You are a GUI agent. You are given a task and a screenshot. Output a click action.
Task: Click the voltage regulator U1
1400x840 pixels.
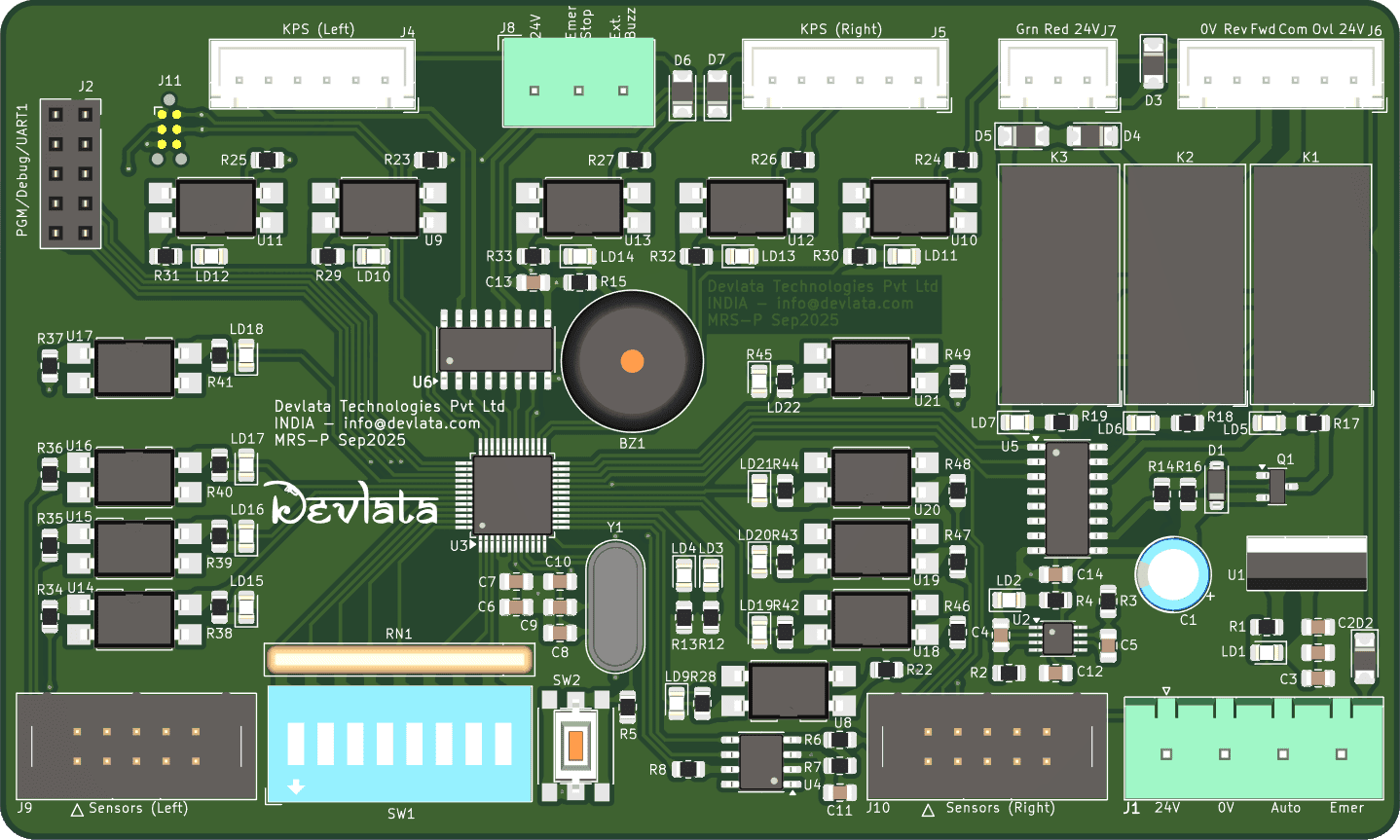[x=1307, y=563]
